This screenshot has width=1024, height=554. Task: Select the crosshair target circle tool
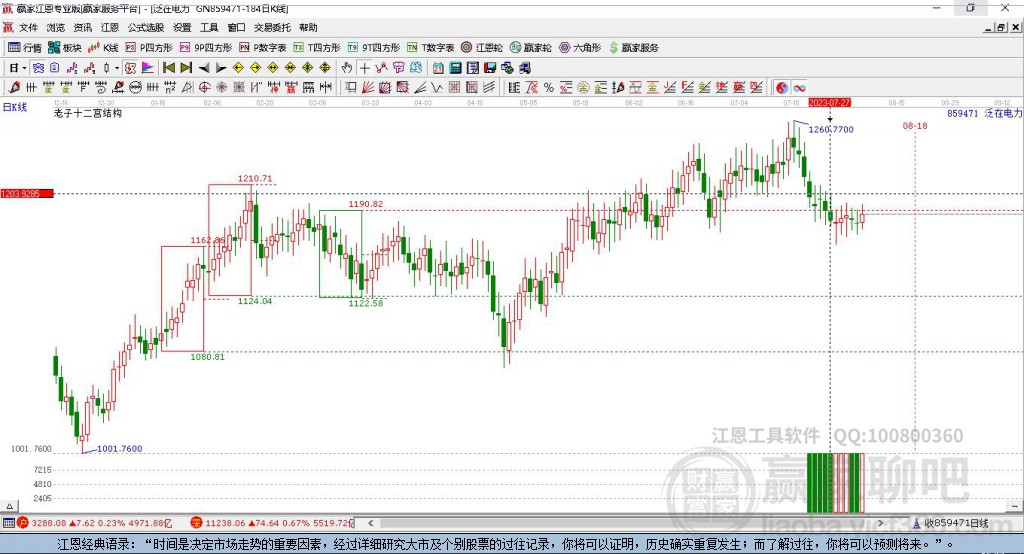coord(204,88)
